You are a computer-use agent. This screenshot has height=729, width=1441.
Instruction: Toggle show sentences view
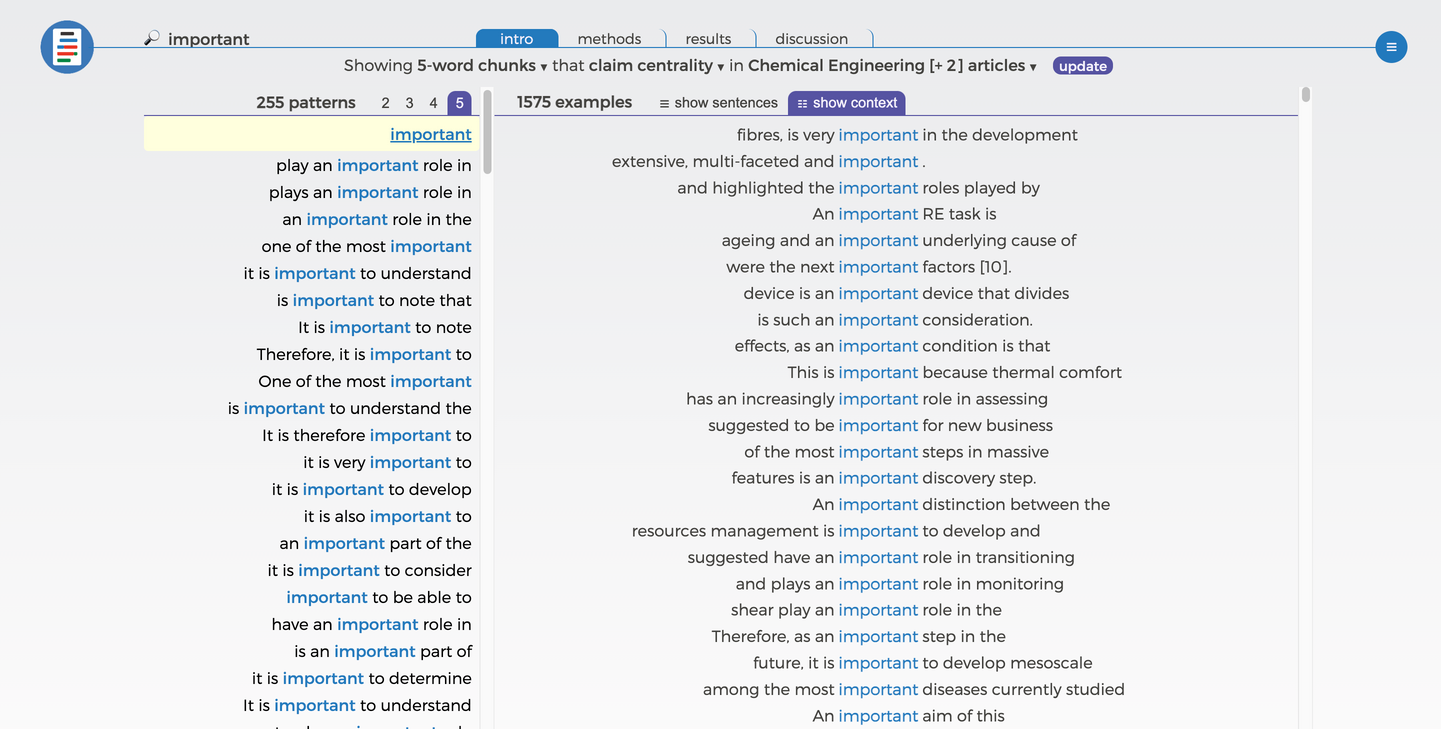coord(718,103)
